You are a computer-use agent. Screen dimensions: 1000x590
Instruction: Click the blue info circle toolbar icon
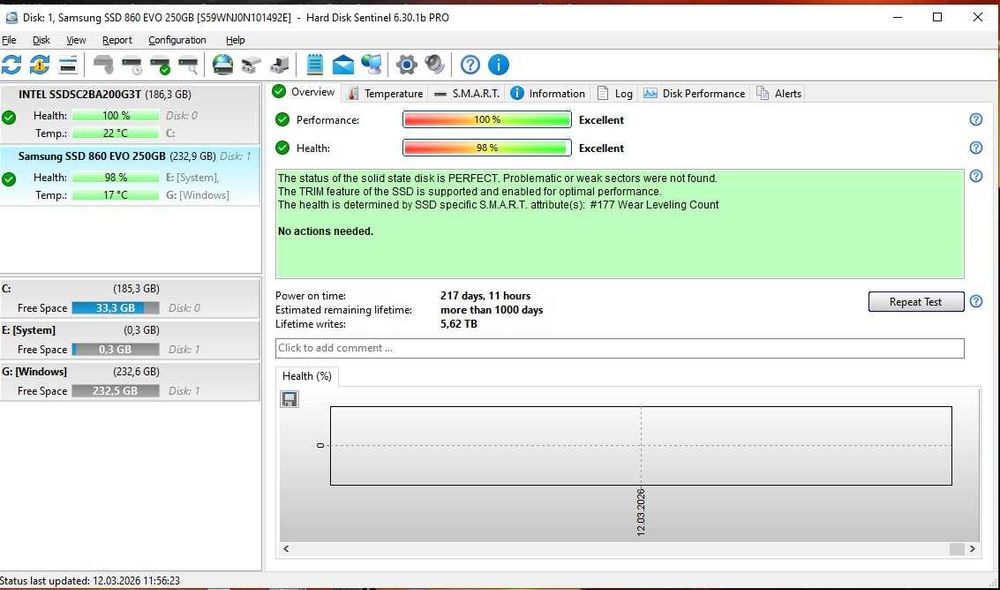(x=499, y=64)
